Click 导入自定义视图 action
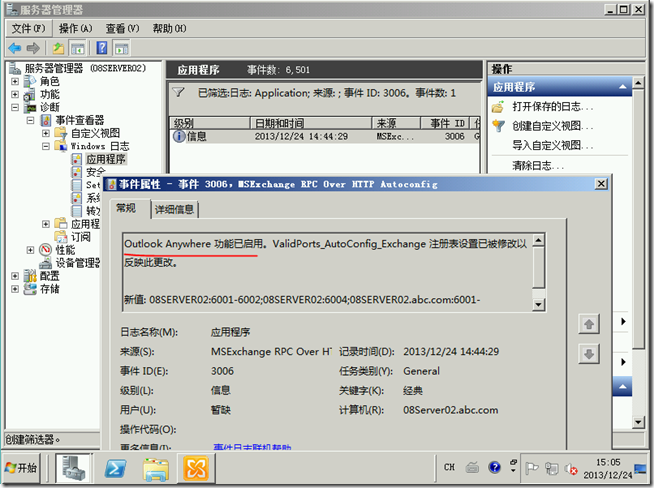 tap(553, 145)
